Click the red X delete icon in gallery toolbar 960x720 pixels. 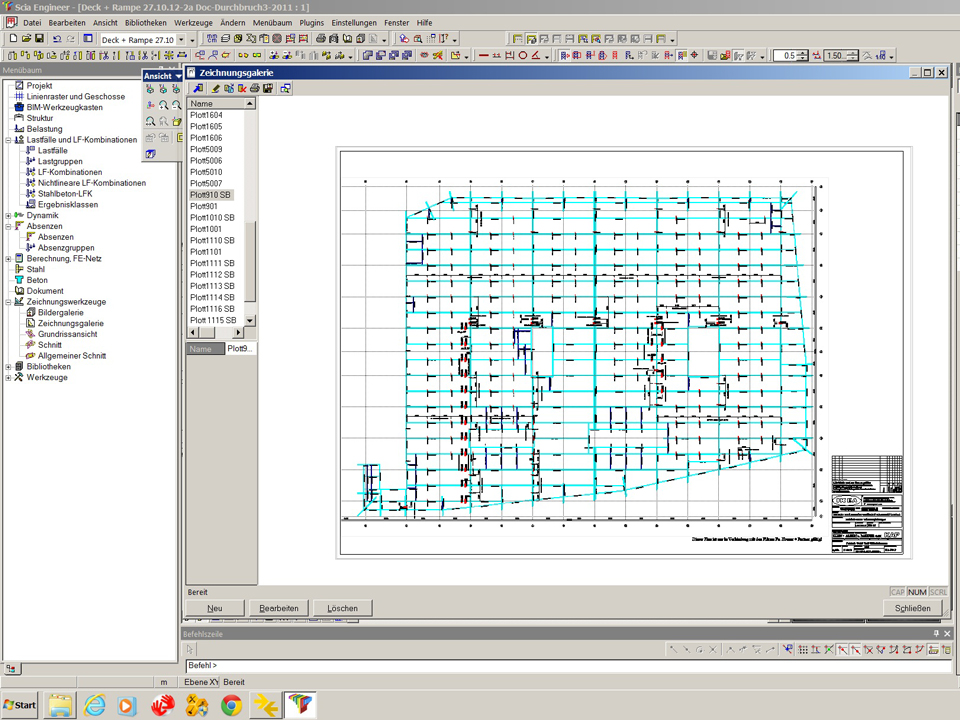coord(241,88)
